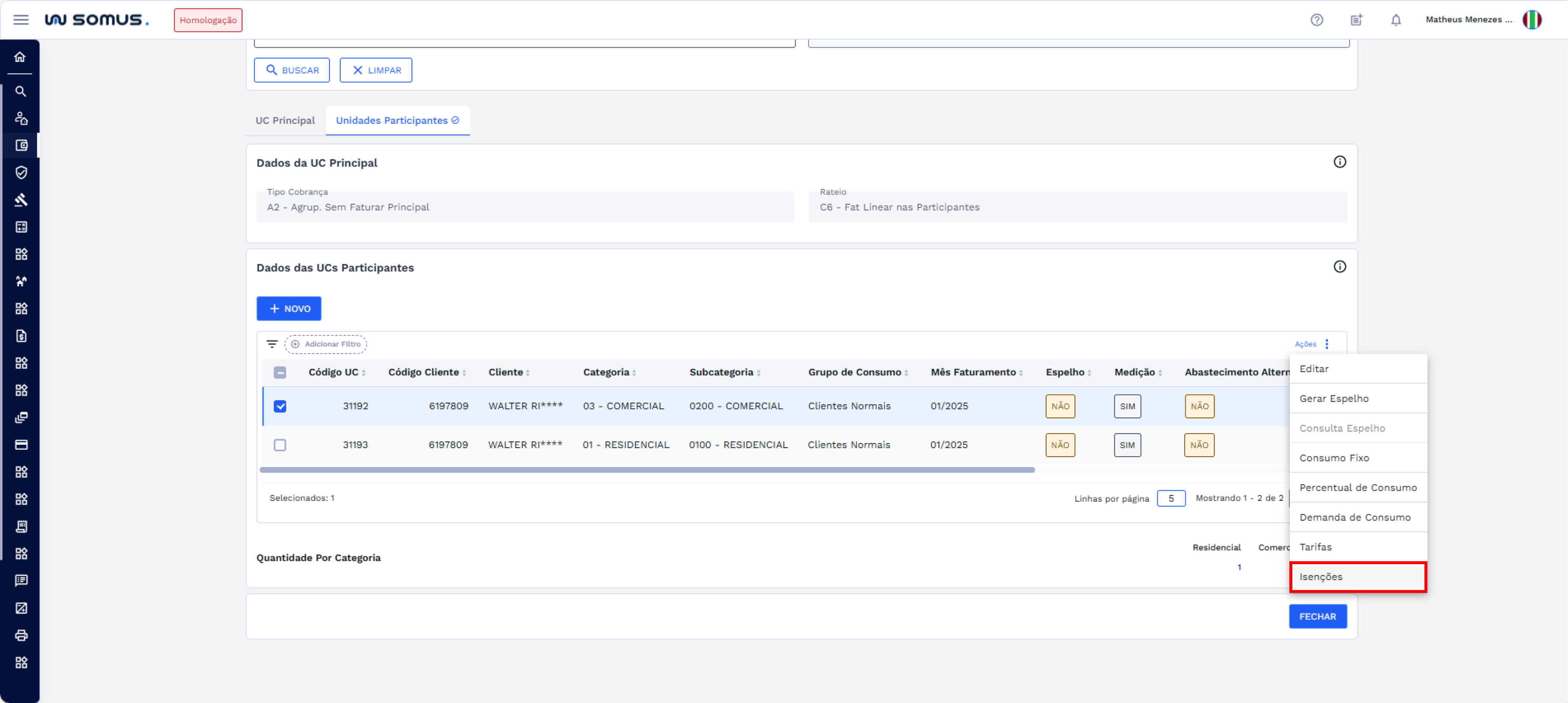1568x703 pixels.
Task: Click the filter list icon
Action: point(272,344)
